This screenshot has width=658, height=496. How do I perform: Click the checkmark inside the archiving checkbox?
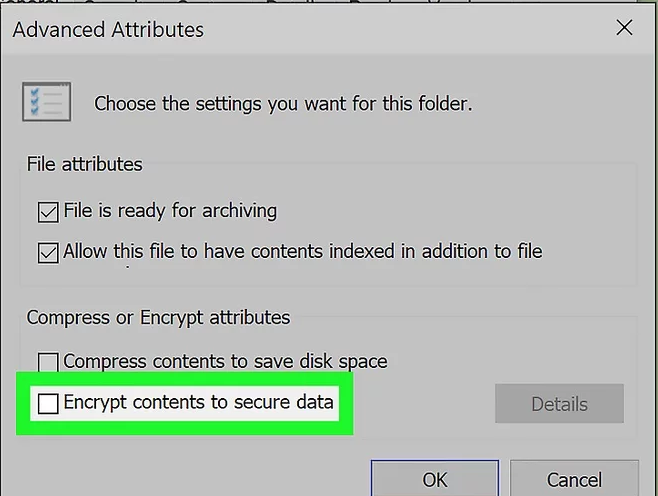[48, 212]
